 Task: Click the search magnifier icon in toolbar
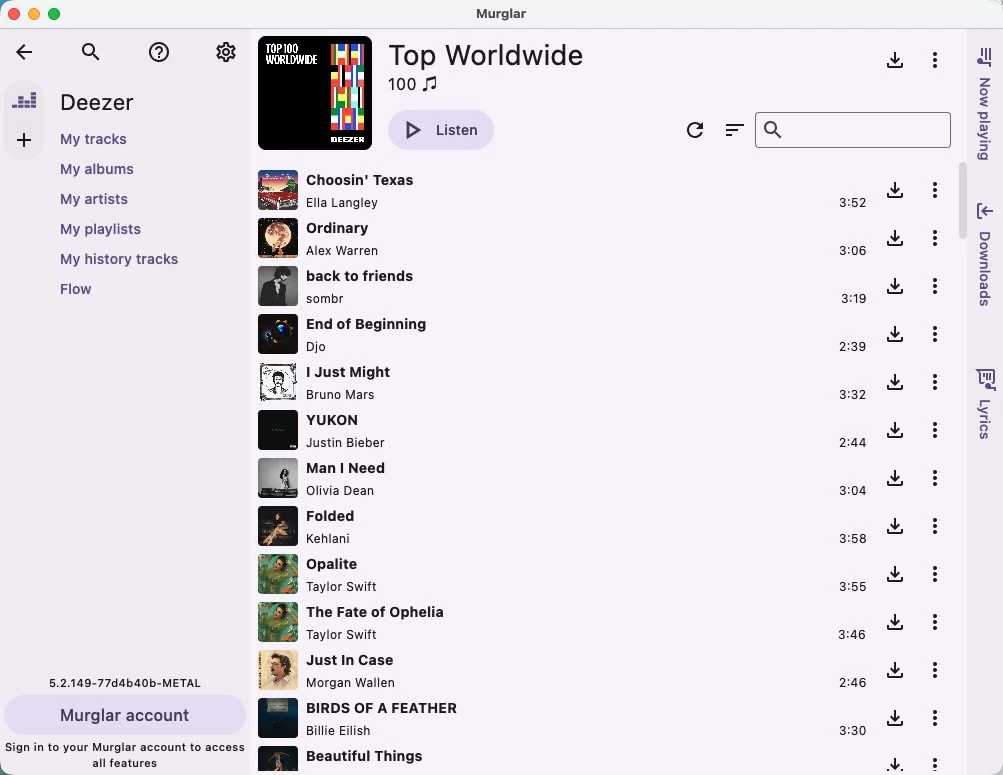[x=90, y=52]
